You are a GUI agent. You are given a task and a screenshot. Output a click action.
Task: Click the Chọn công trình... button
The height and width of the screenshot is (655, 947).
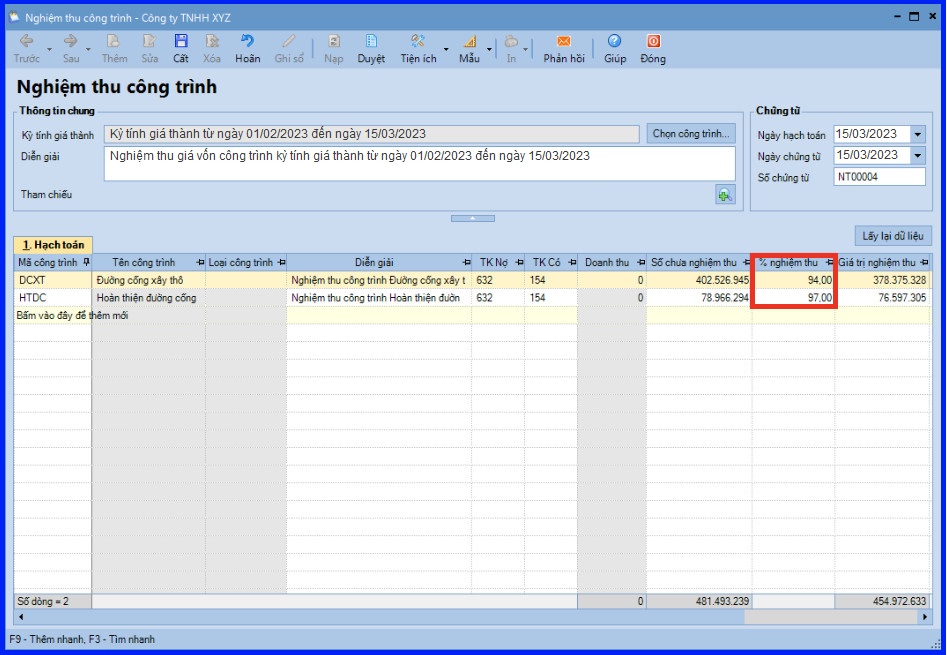coord(691,133)
